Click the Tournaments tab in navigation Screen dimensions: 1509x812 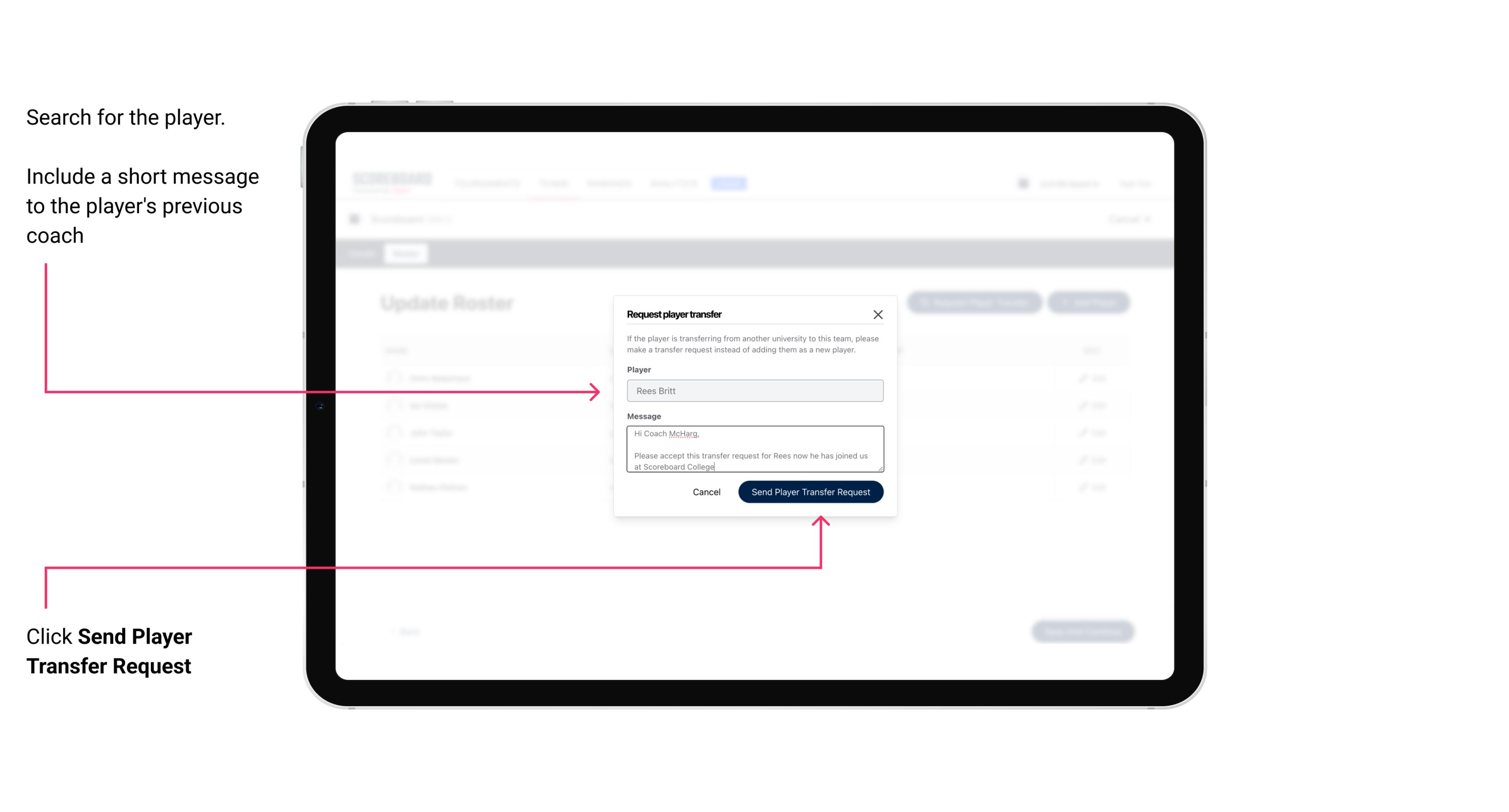pyautogui.click(x=489, y=184)
